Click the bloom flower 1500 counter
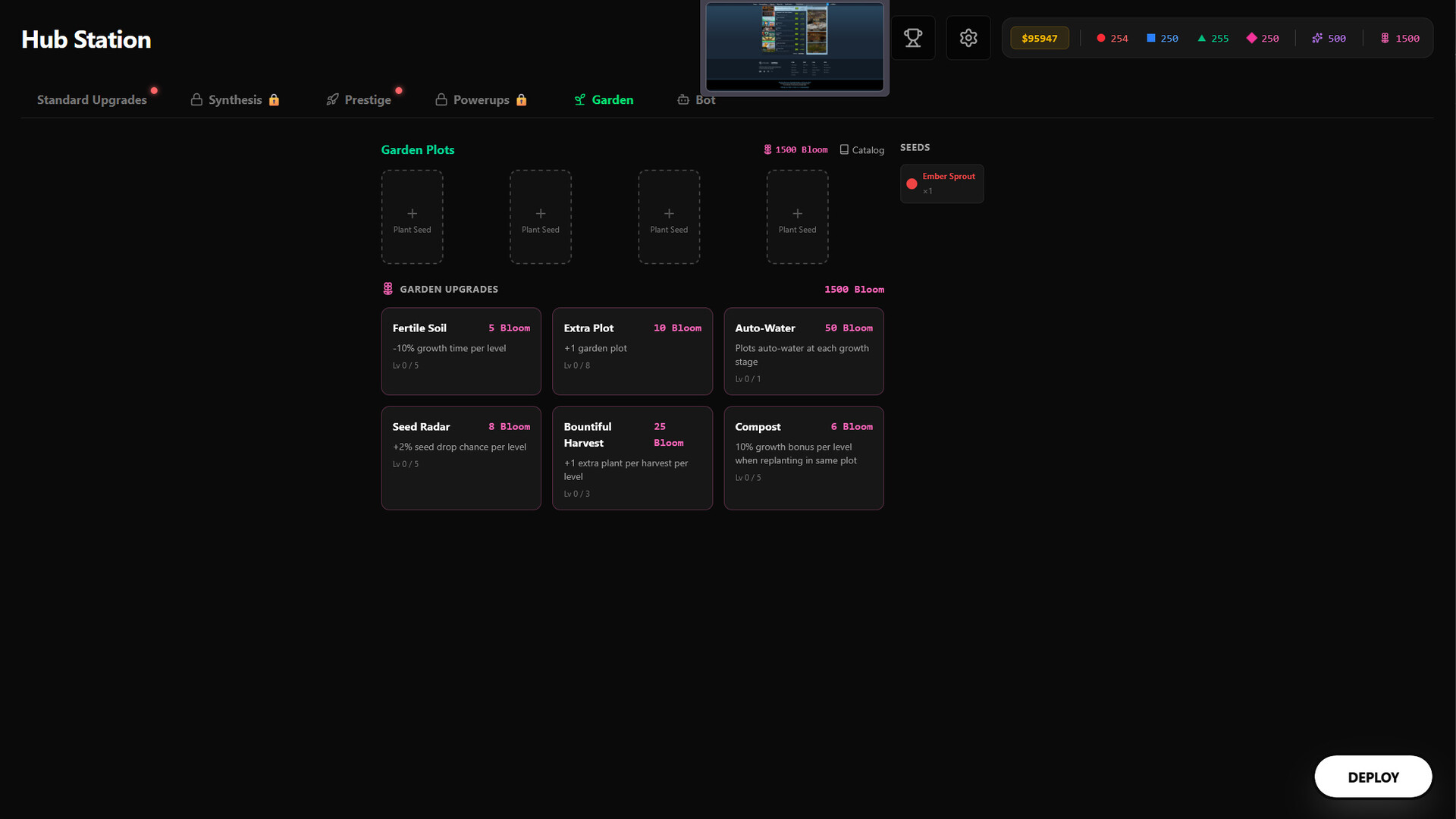 [x=1399, y=39]
